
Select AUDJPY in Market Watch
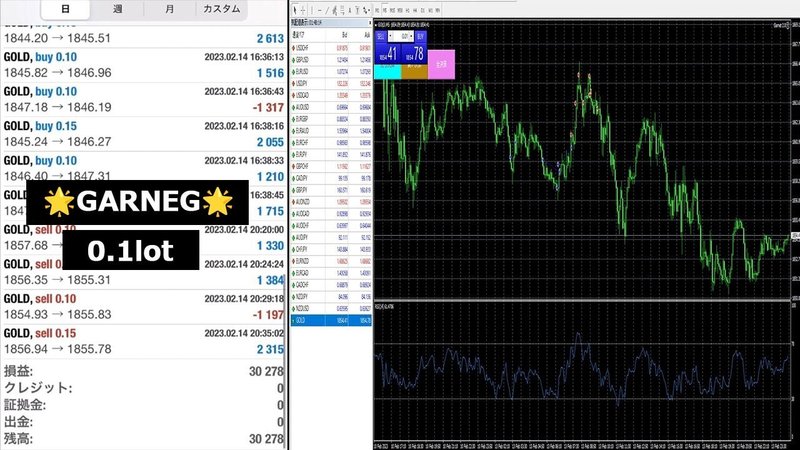331,237
